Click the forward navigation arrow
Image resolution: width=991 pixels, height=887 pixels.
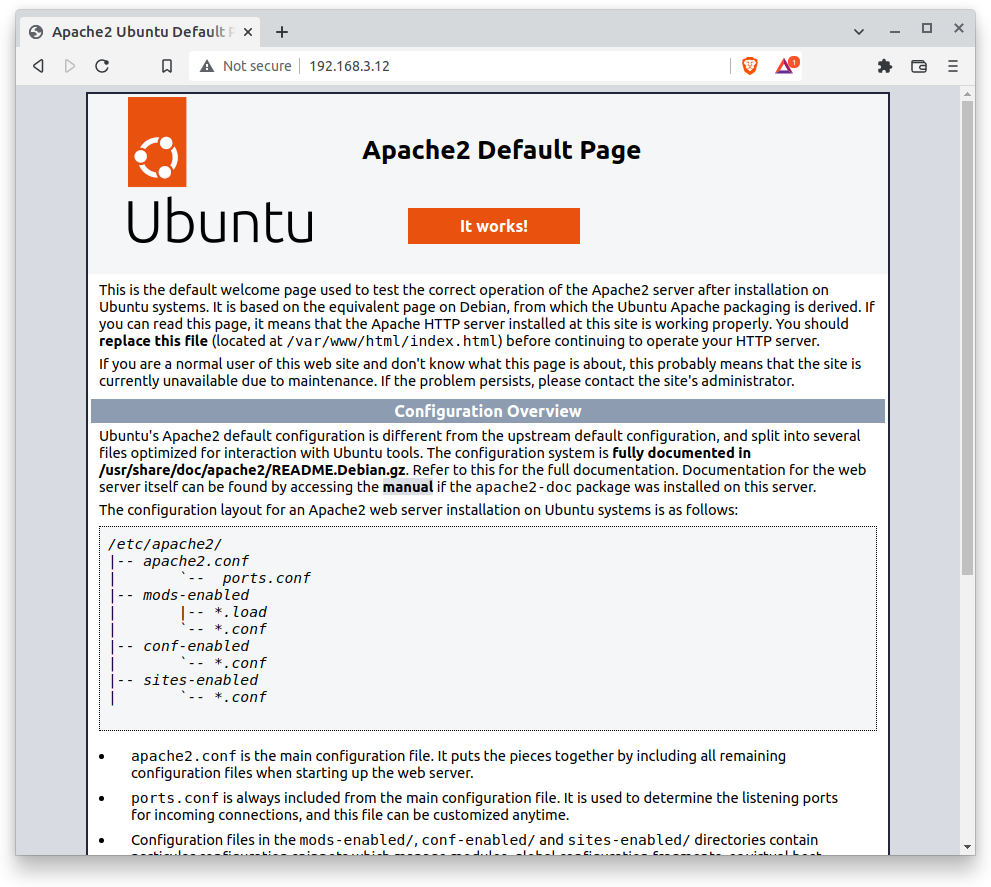click(70, 66)
